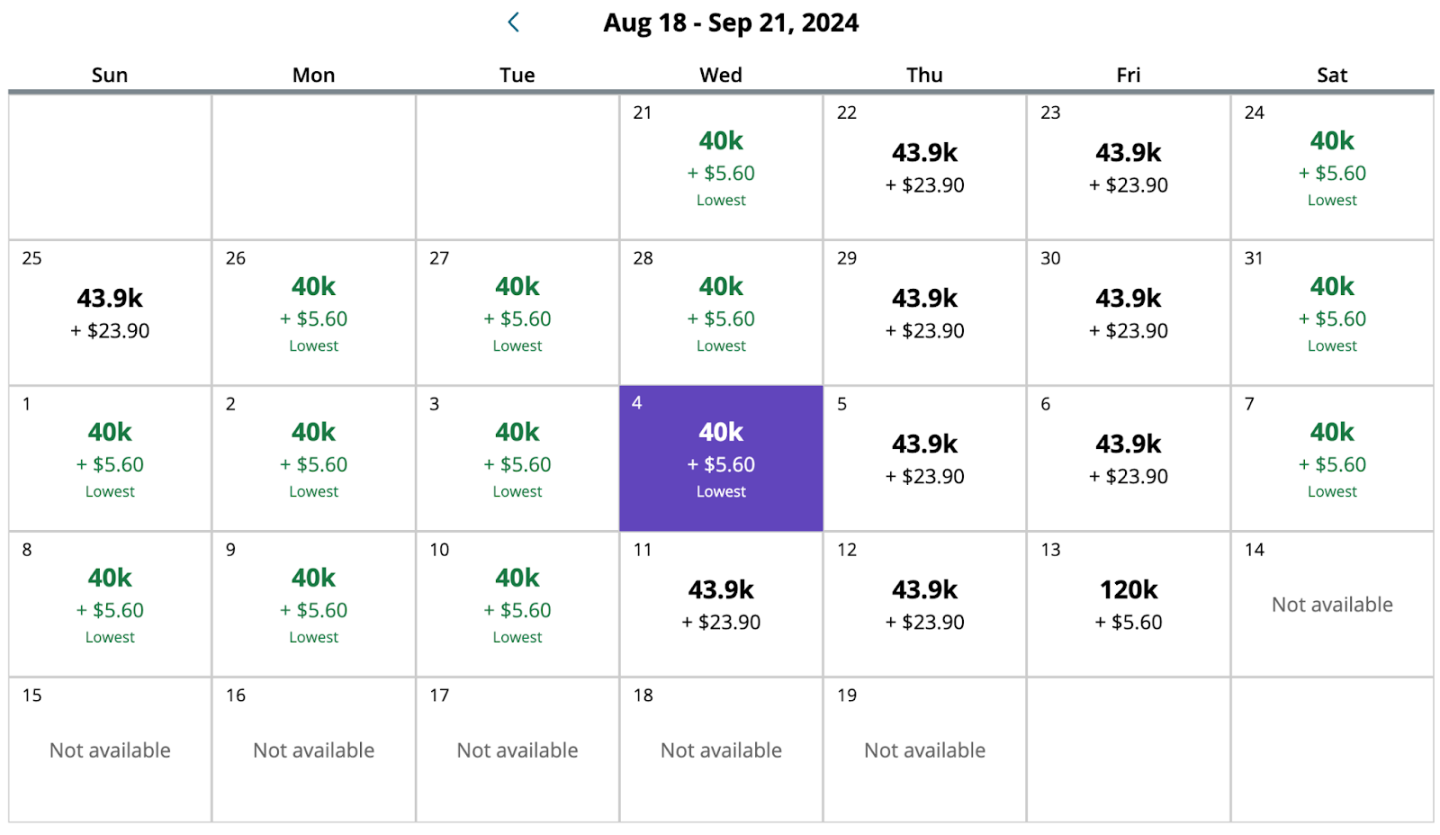The image size is (1440, 835).
Task: Pick Saturday August 24 lowest fare
Action: tap(1332, 167)
